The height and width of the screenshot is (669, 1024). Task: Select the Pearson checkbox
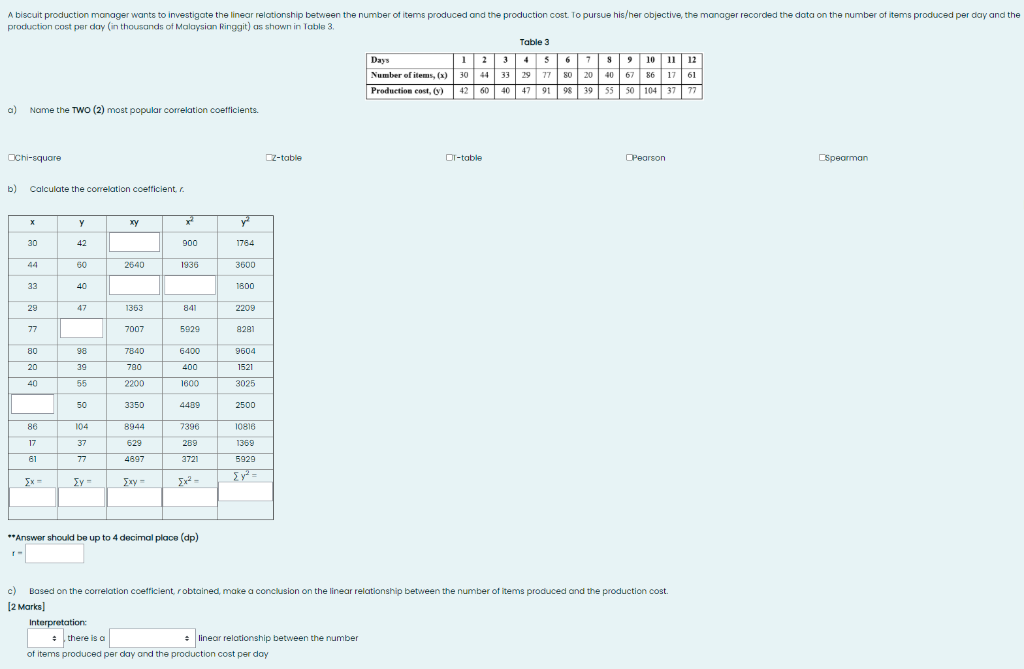click(x=629, y=157)
